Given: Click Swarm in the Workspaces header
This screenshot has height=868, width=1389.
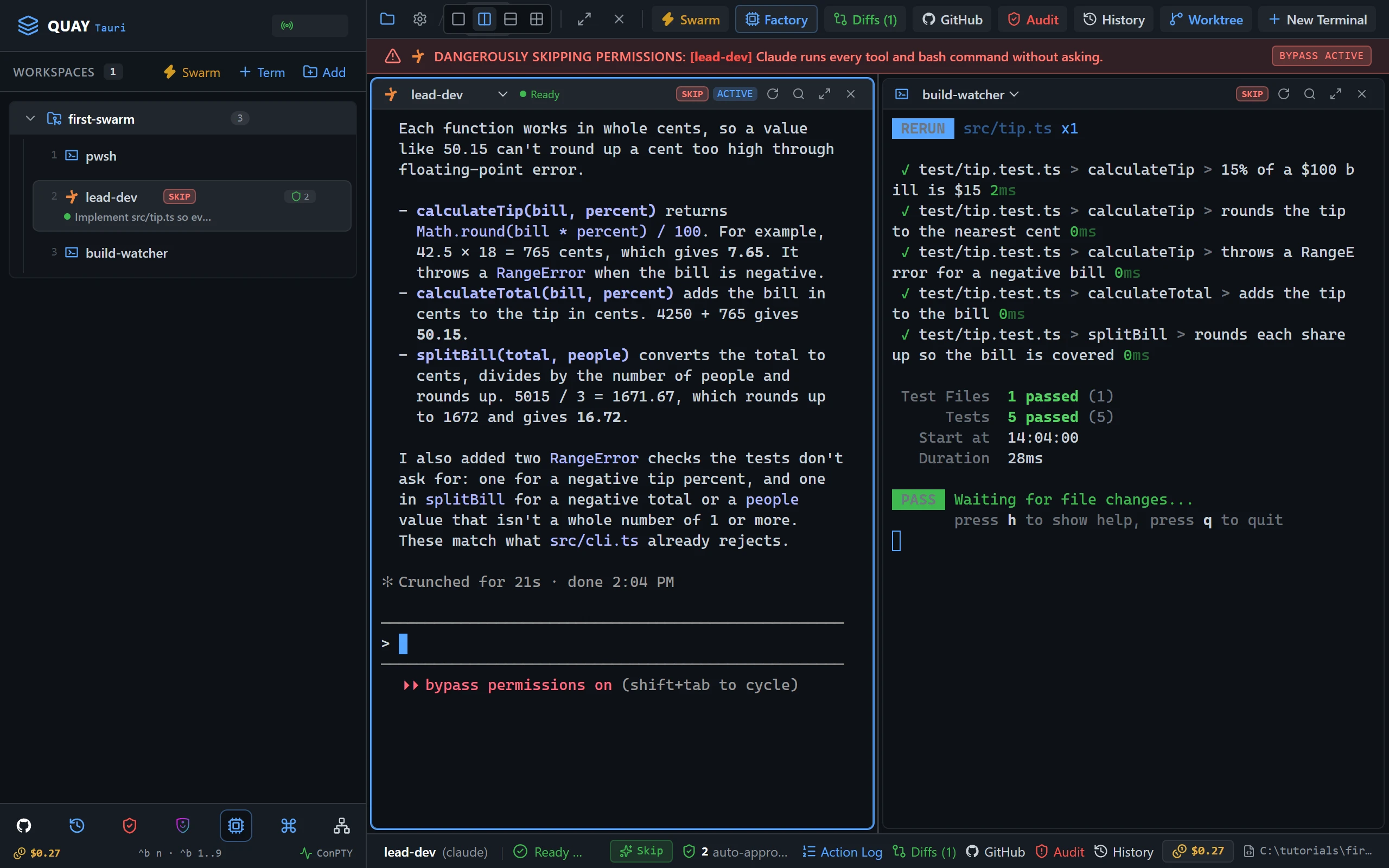Looking at the screenshot, I should coord(192,72).
